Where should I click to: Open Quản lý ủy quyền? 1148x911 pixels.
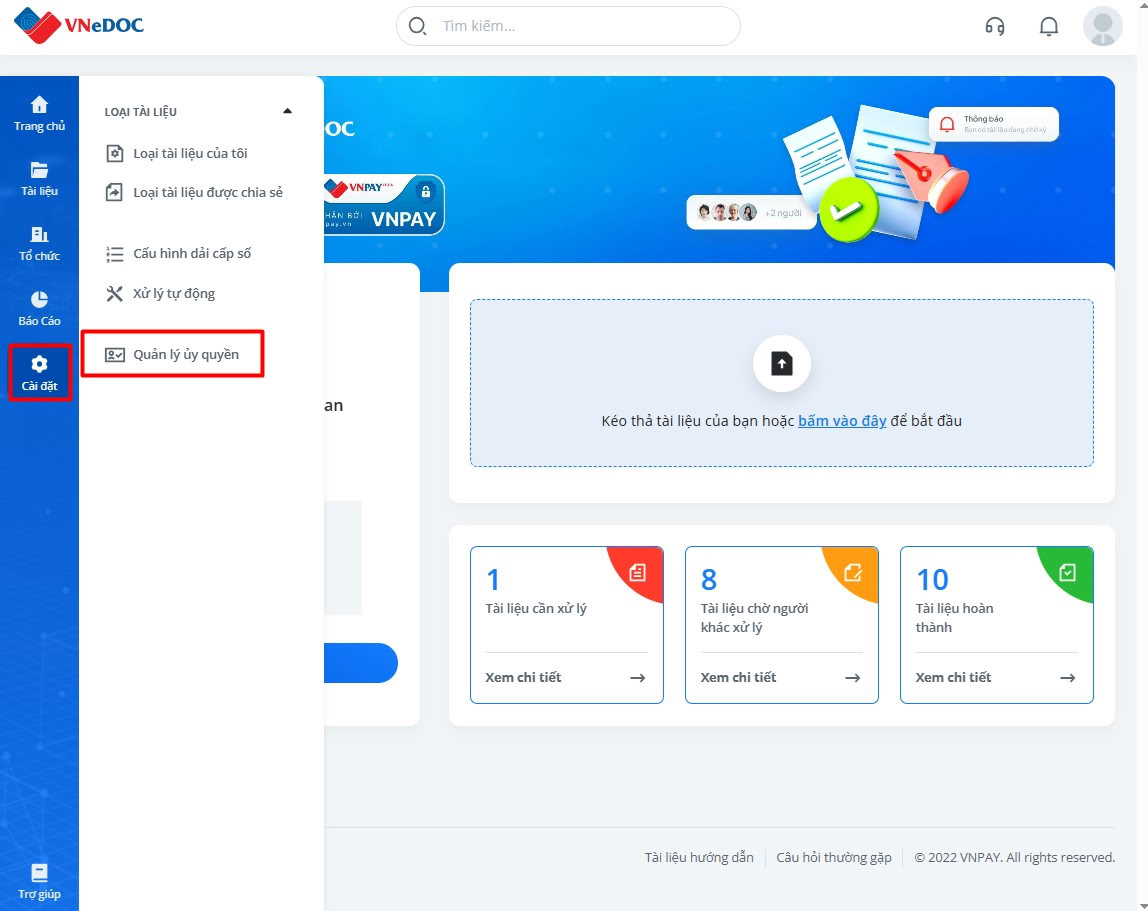pyautogui.click(x=172, y=354)
